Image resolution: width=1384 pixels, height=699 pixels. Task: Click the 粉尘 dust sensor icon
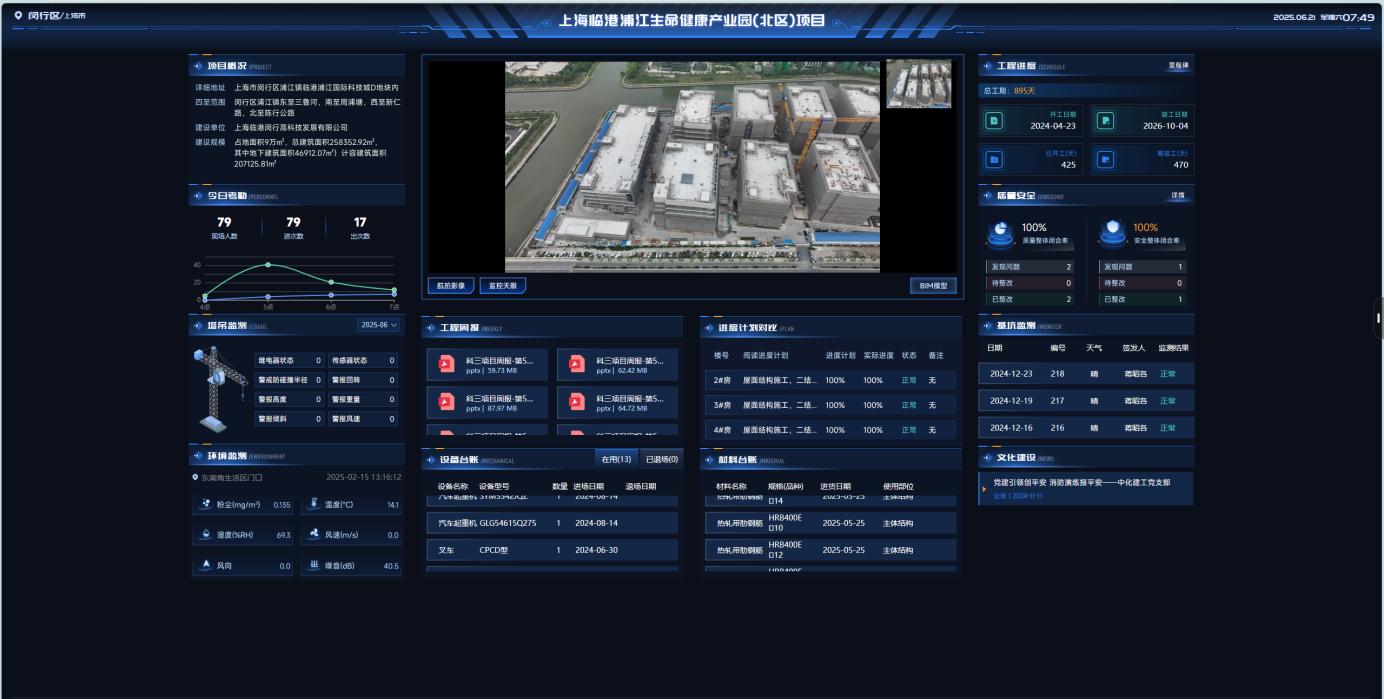[x=205, y=505]
